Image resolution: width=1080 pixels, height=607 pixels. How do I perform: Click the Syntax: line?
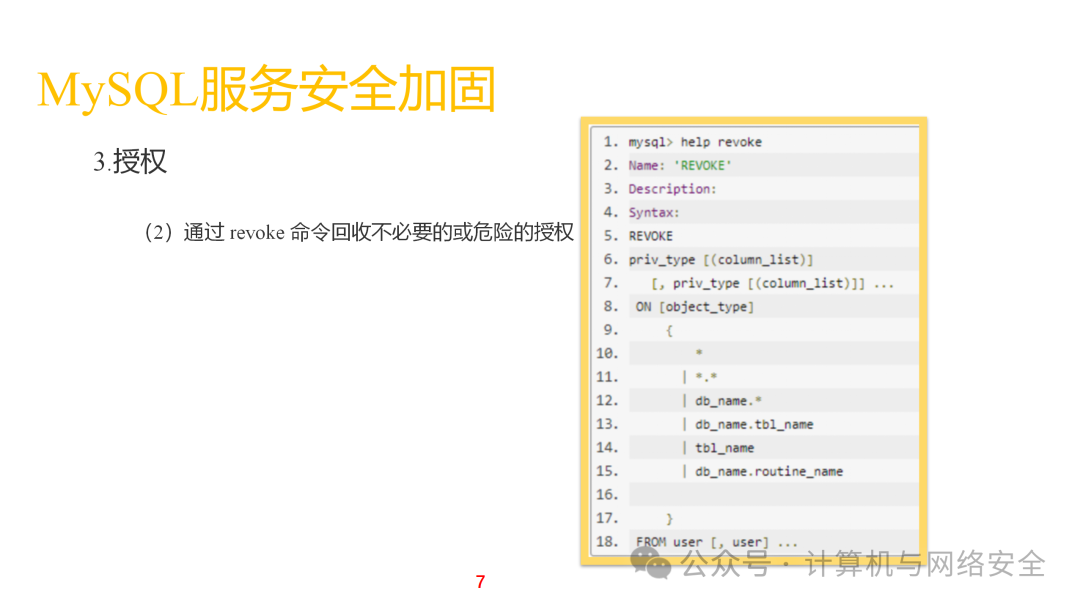[x=654, y=212]
